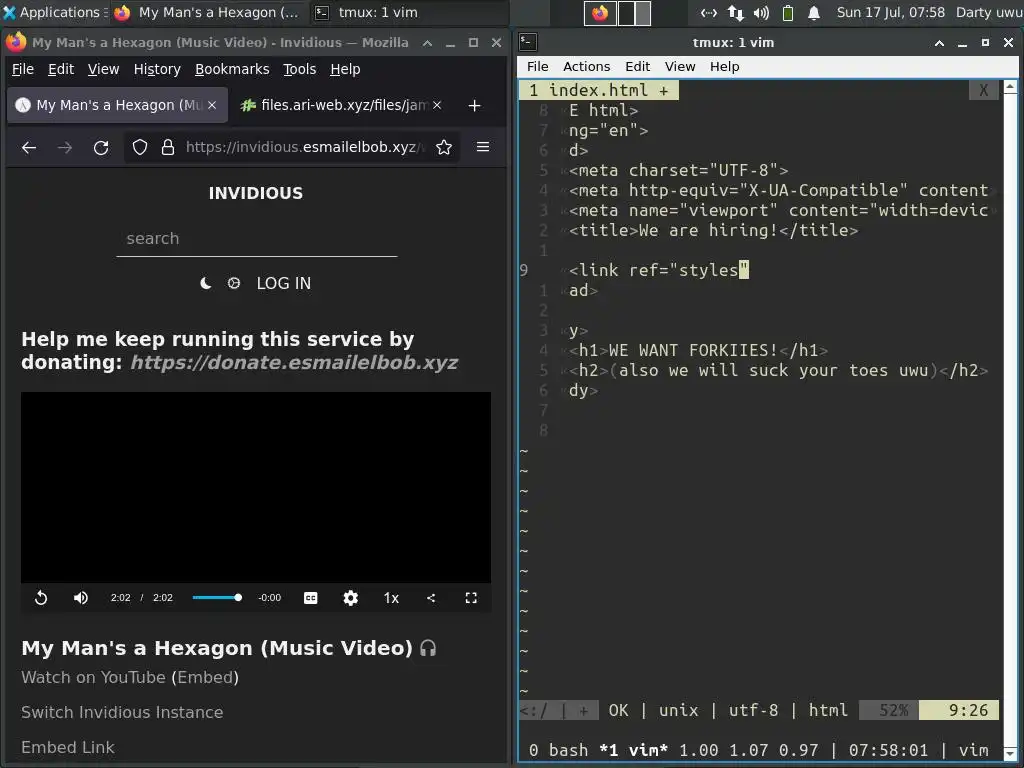Click the terminal window title icon
Screen dimensions: 1024x768
[x=528, y=42]
